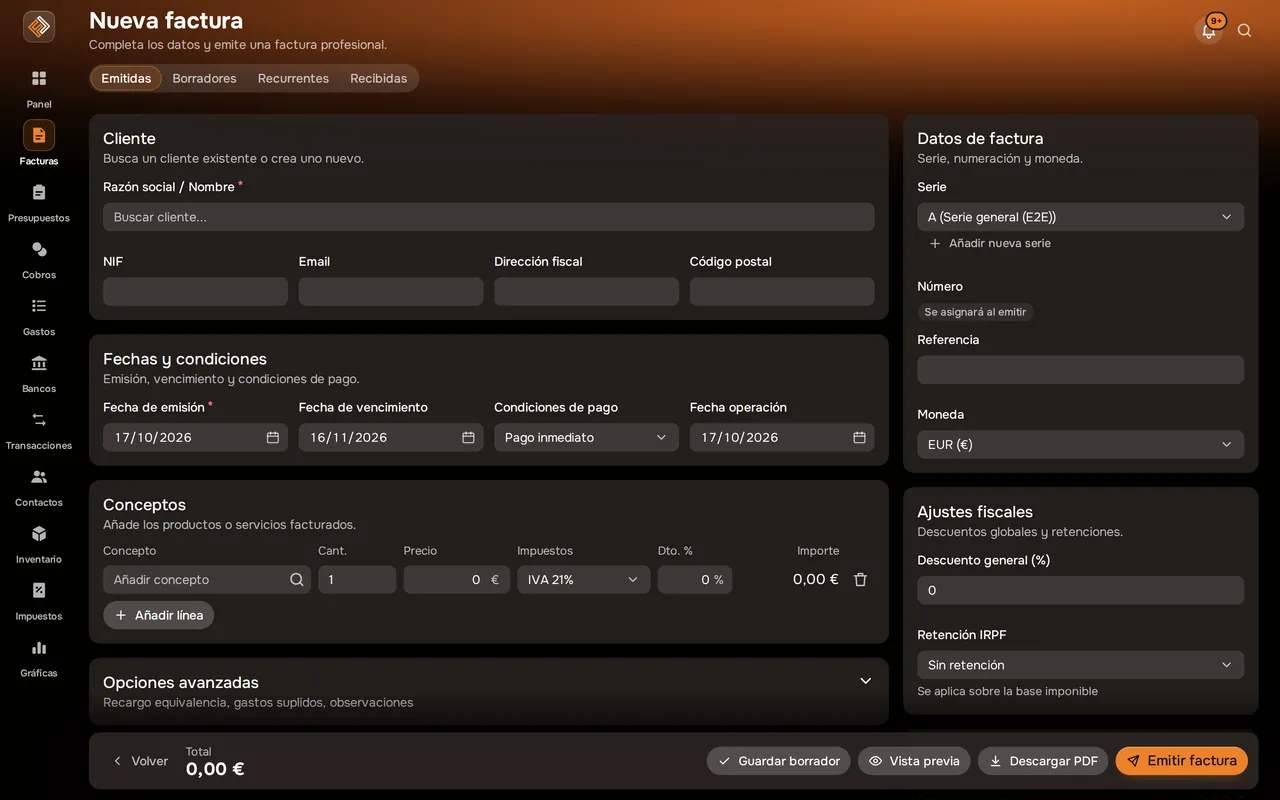Screen dimensions: 1280x800
Task: Go back with the Volver button
Action: tap(140, 761)
